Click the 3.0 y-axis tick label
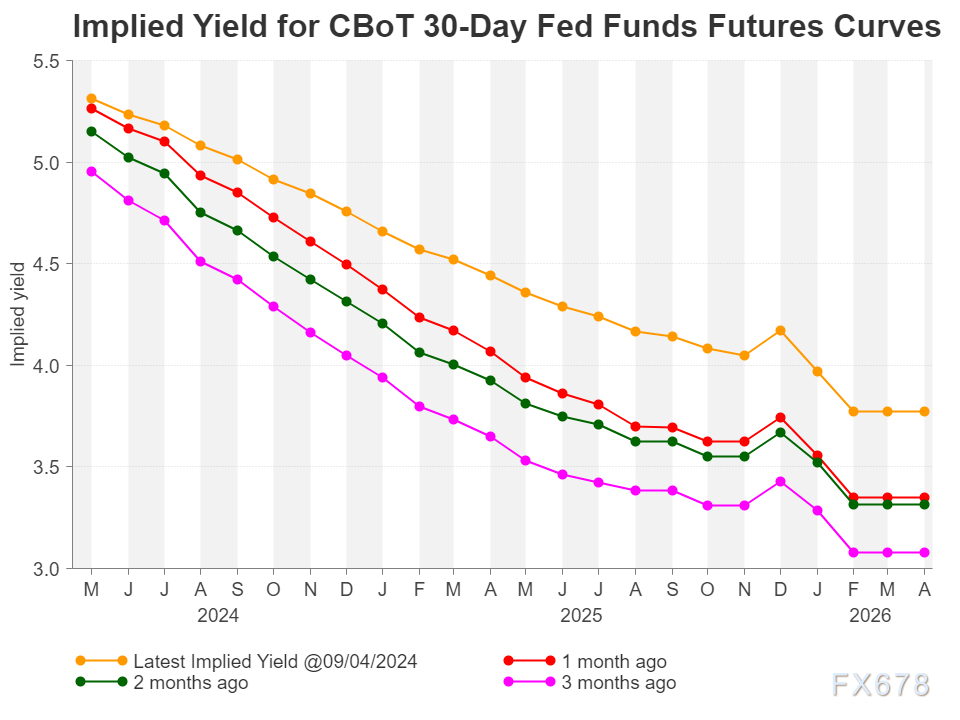 pyautogui.click(x=46, y=569)
